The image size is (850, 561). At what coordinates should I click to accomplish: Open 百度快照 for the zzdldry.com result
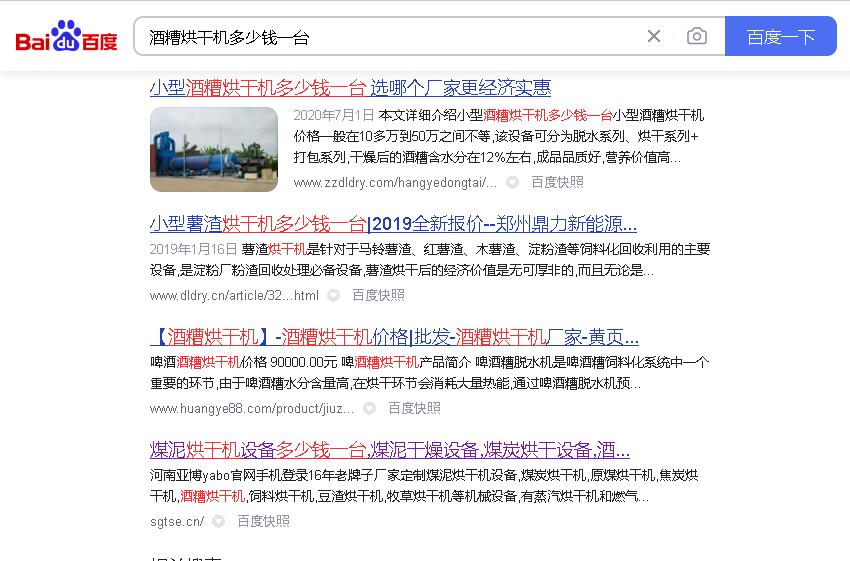tap(557, 182)
